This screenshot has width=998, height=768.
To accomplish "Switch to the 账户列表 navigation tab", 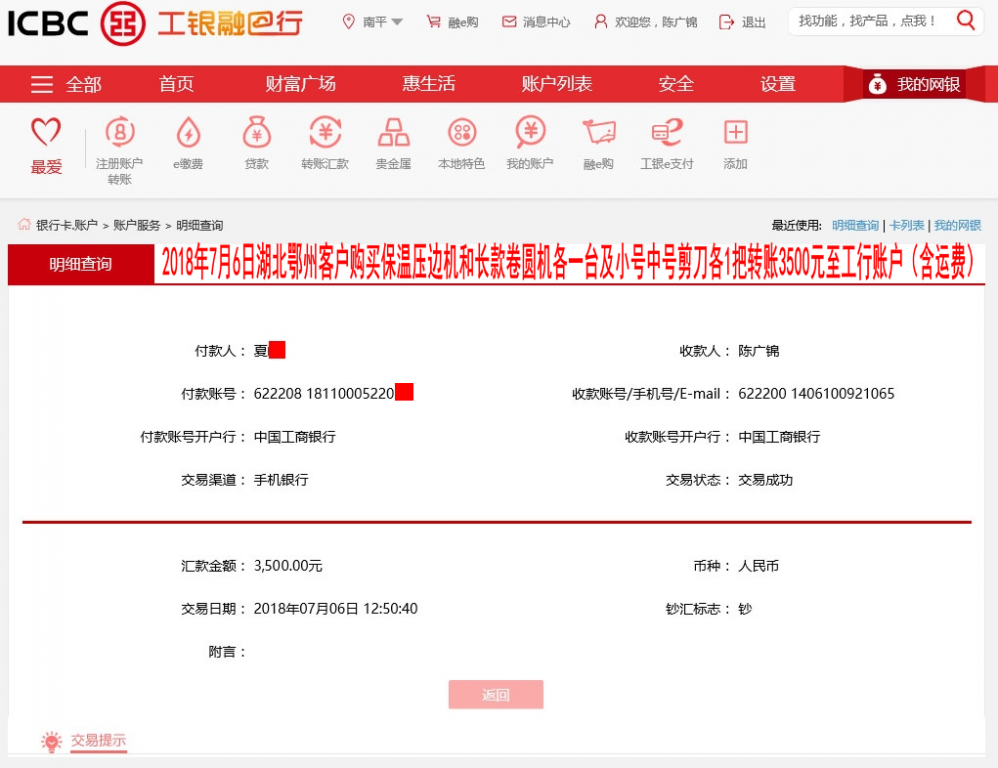I will click(x=556, y=84).
